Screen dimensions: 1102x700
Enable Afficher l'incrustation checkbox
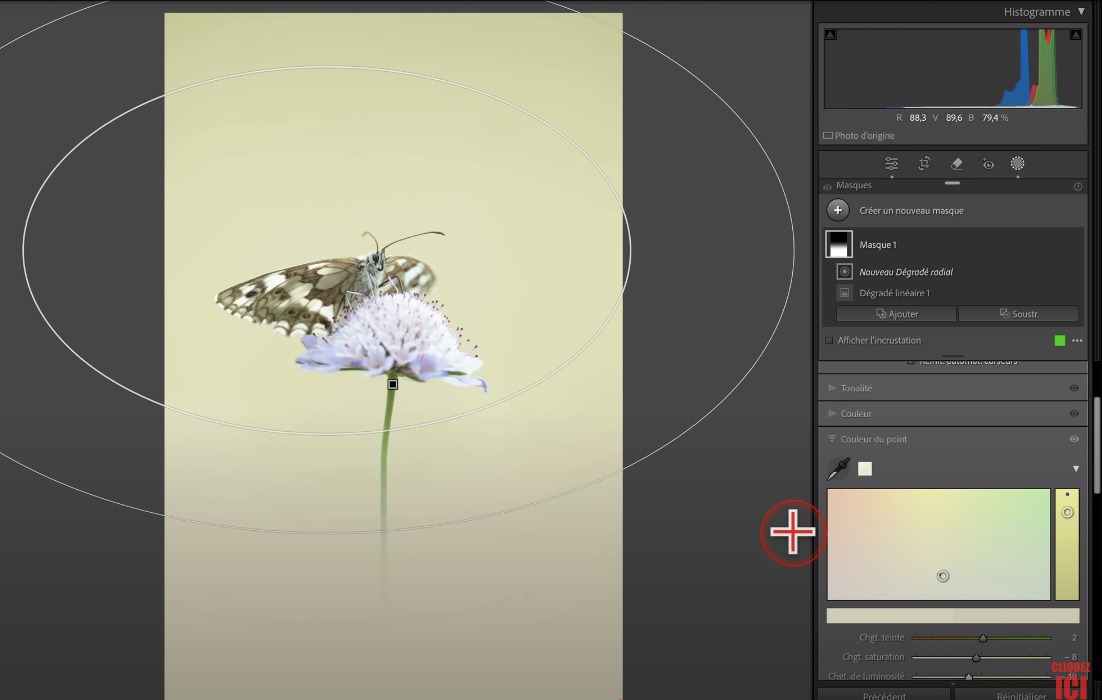[x=829, y=341]
